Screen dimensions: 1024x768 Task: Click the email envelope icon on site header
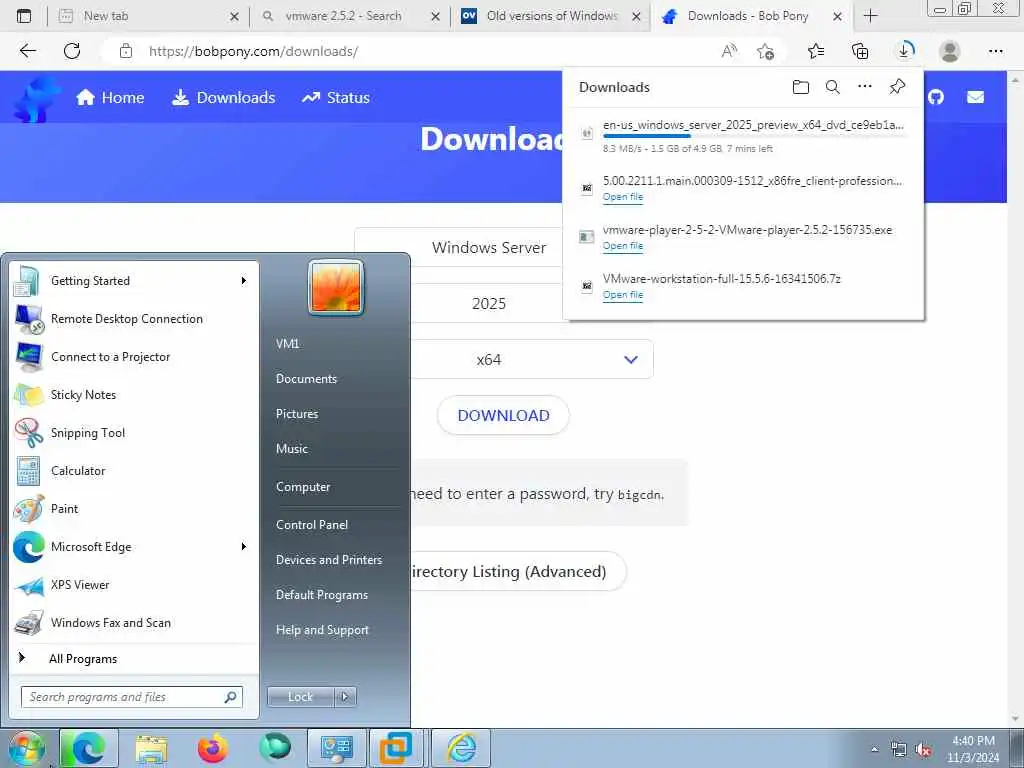[975, 97]
